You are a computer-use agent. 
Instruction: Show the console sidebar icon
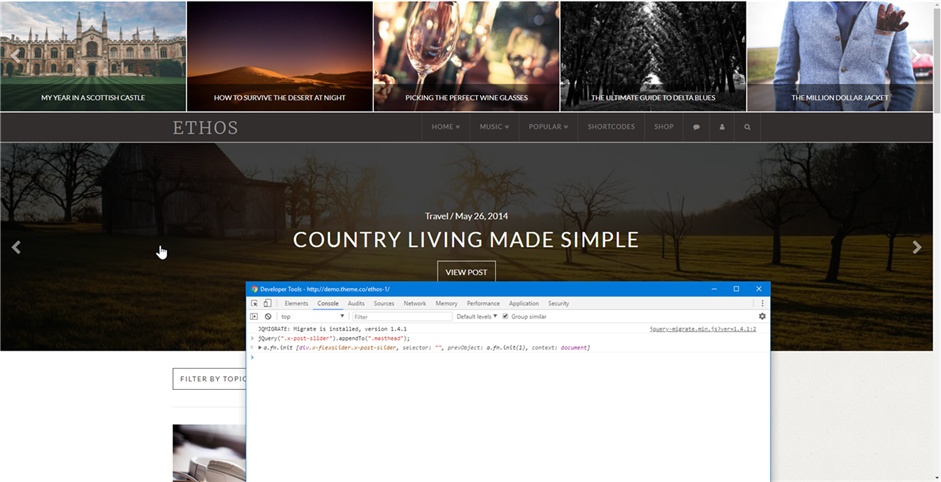pyautogui.click(x=254, y=316)
